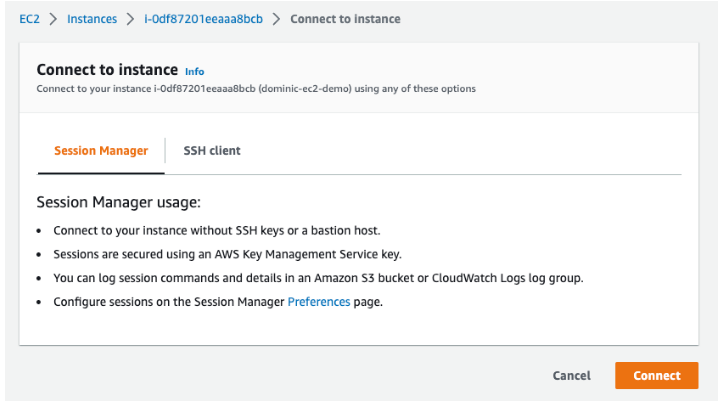This screenshot has width=720, height=404.
Task: Click the 'Connect to instance' panel heading
Action: (x=106, y=70)
